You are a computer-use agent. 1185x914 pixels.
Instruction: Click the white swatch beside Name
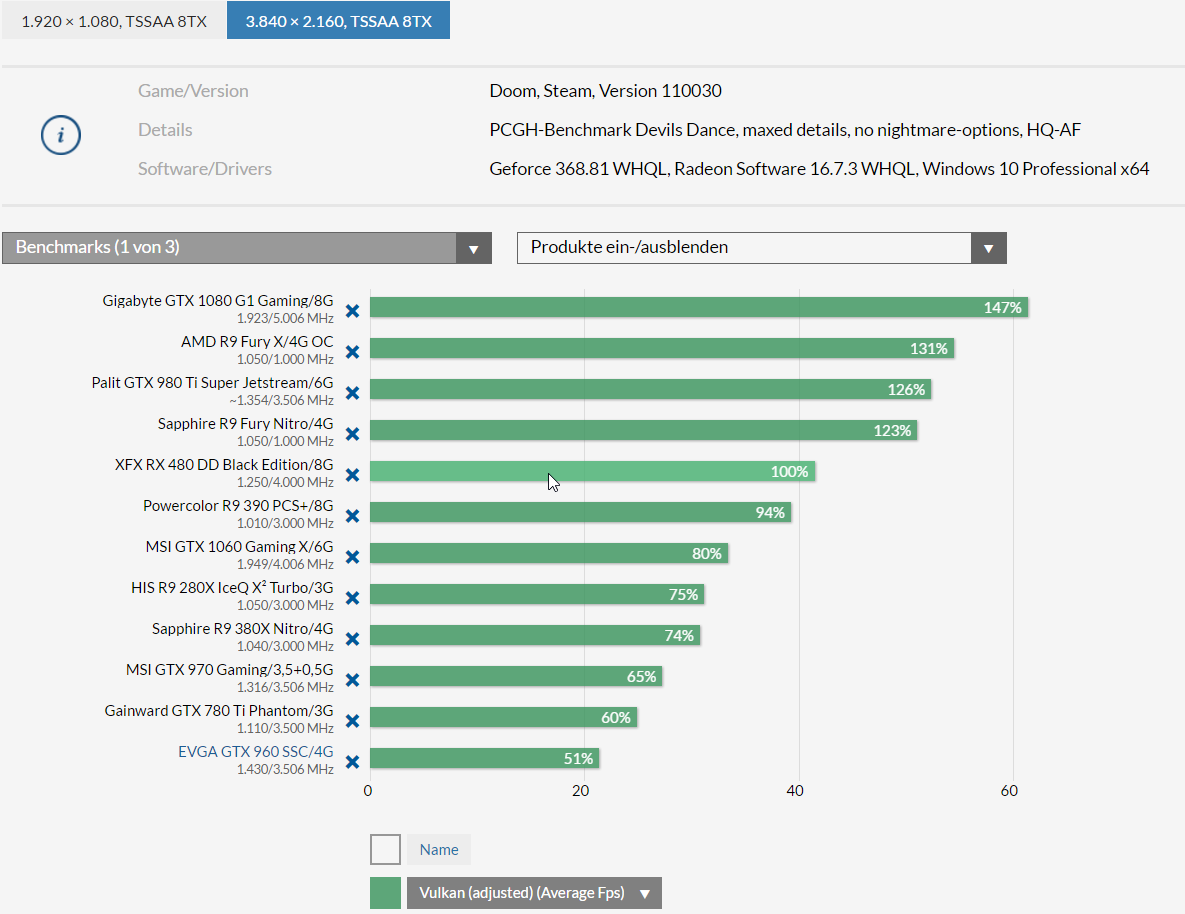click(x=385, y=850)
